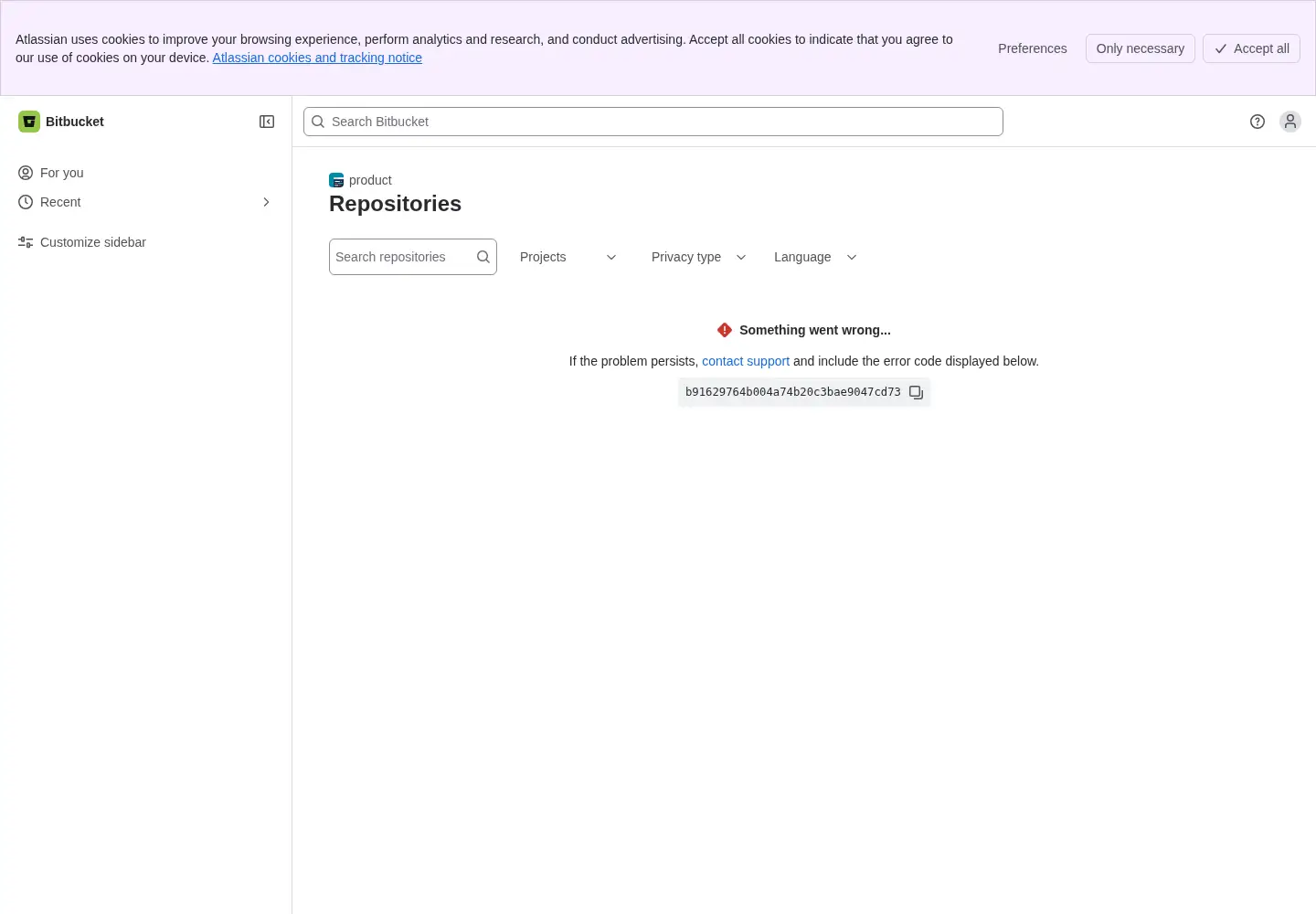Open the Help question mark icon
Screen dimensions: 1316x914
[1258, 122]
